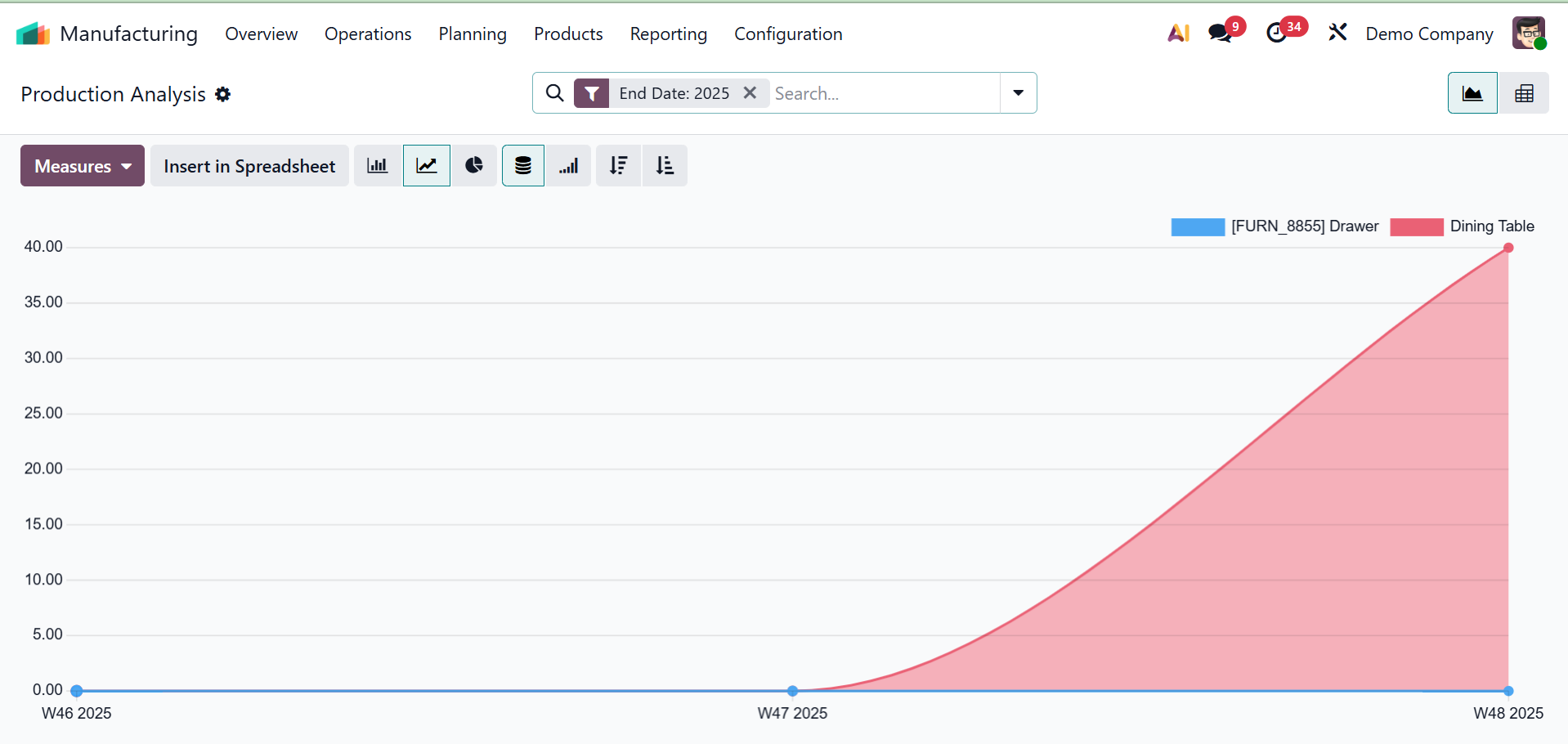
Task: Open the Demo Company switcher
Action: coord(1429,34)
